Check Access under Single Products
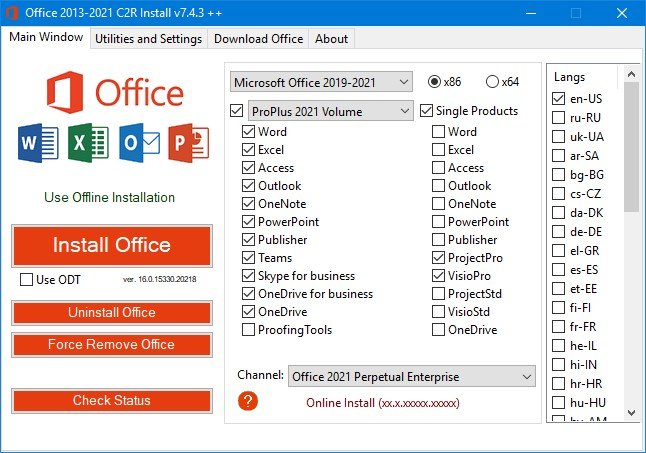This screenshot has width=646, height=453. [438, 168]
